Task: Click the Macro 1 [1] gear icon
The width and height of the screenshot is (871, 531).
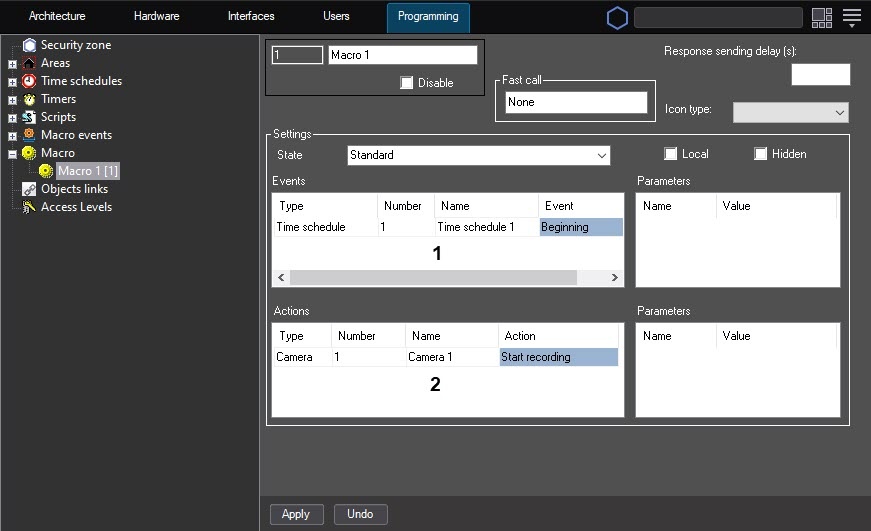Action: coord(46,171)
